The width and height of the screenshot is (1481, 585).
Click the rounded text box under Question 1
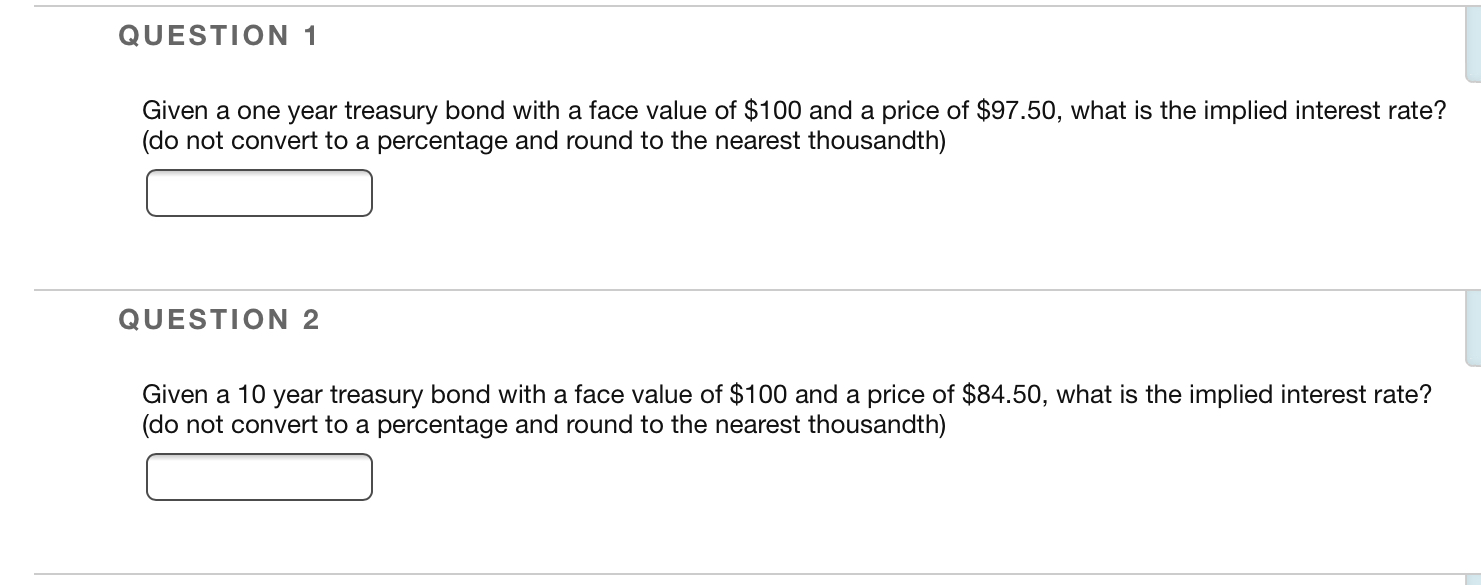click(259, 194)
